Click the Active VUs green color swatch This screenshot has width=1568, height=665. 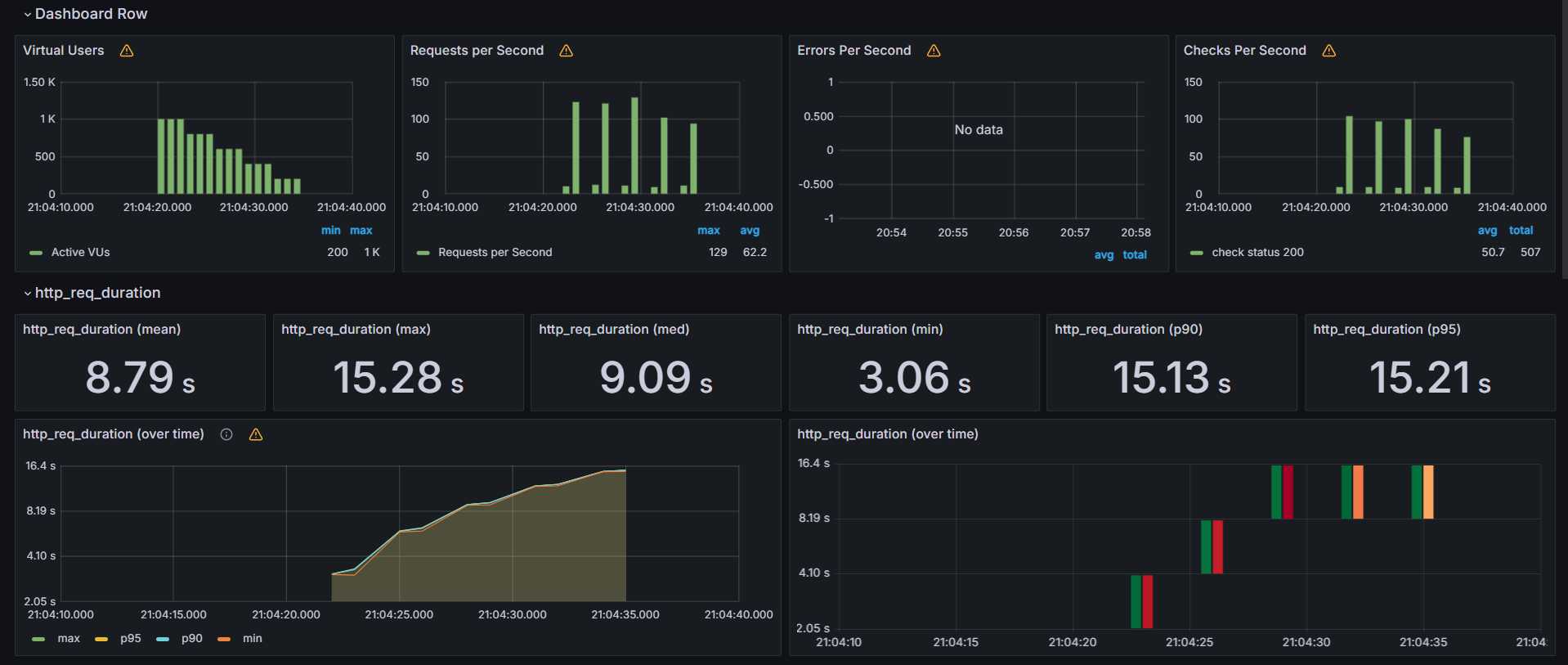pyautogui.click(x=36, y=253)
